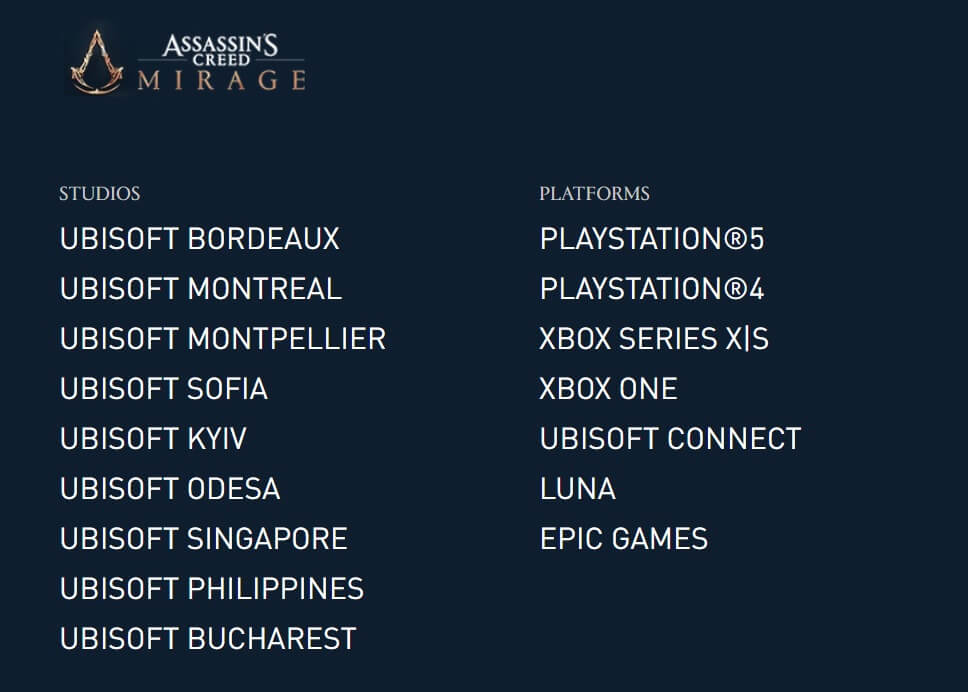Choose Ubisoft Kyiv in the studios list
Image resolution: width=968 pixels, height=692 pixels.
coord(153,439)
